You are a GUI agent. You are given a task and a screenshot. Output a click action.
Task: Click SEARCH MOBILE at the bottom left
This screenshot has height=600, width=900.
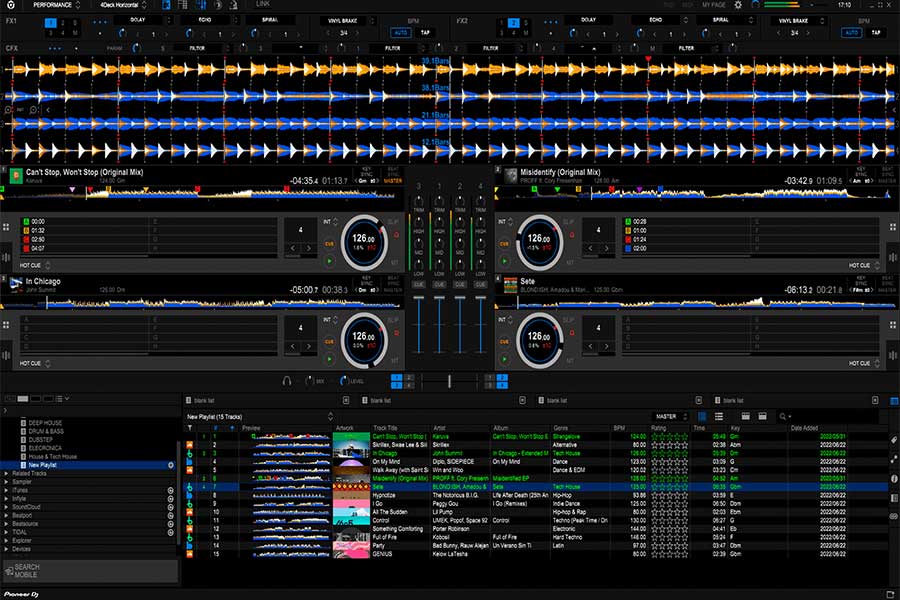coord(30,567)
